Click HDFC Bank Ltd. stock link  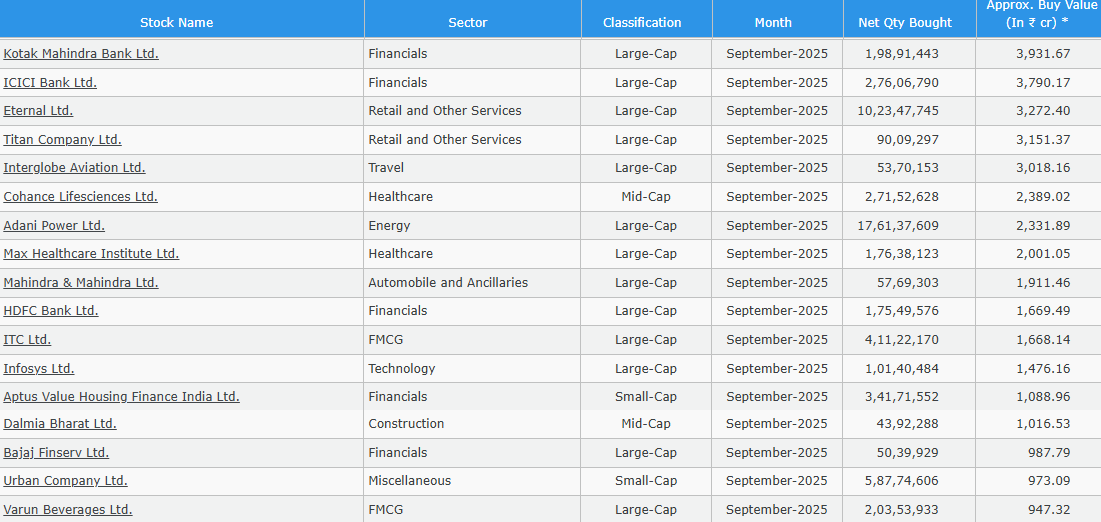point(51,311)
